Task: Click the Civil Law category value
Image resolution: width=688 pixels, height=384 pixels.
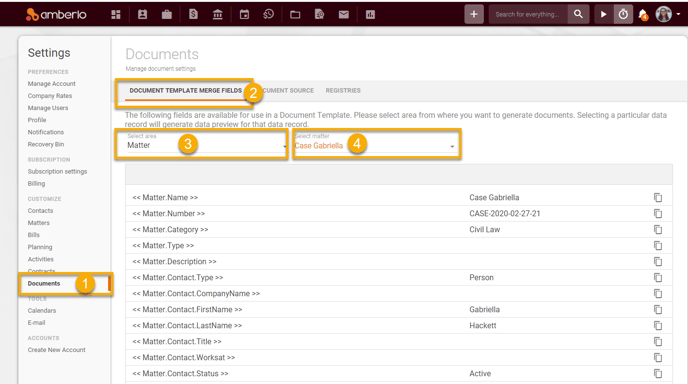Action: (484, 230)
